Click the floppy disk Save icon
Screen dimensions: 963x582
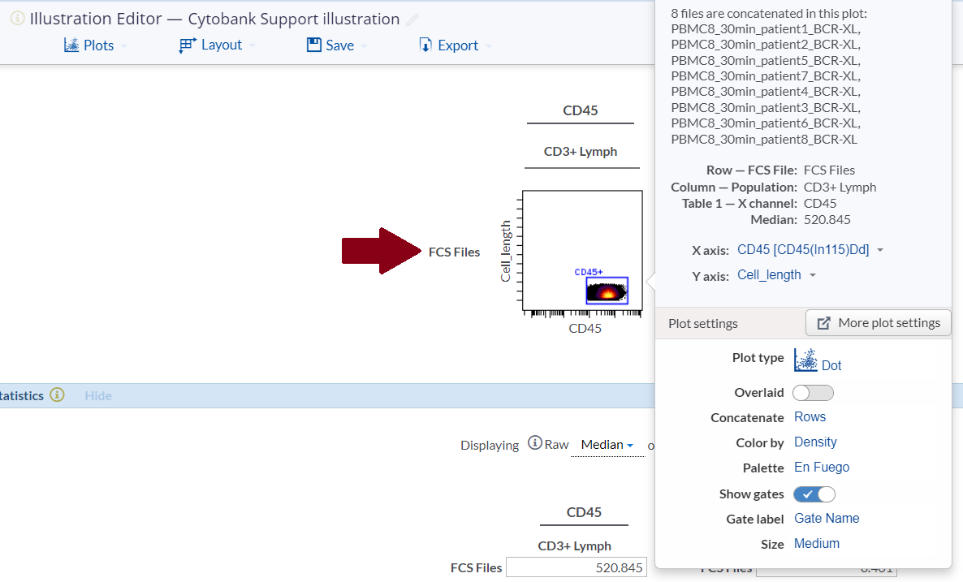tap(314, 45)
